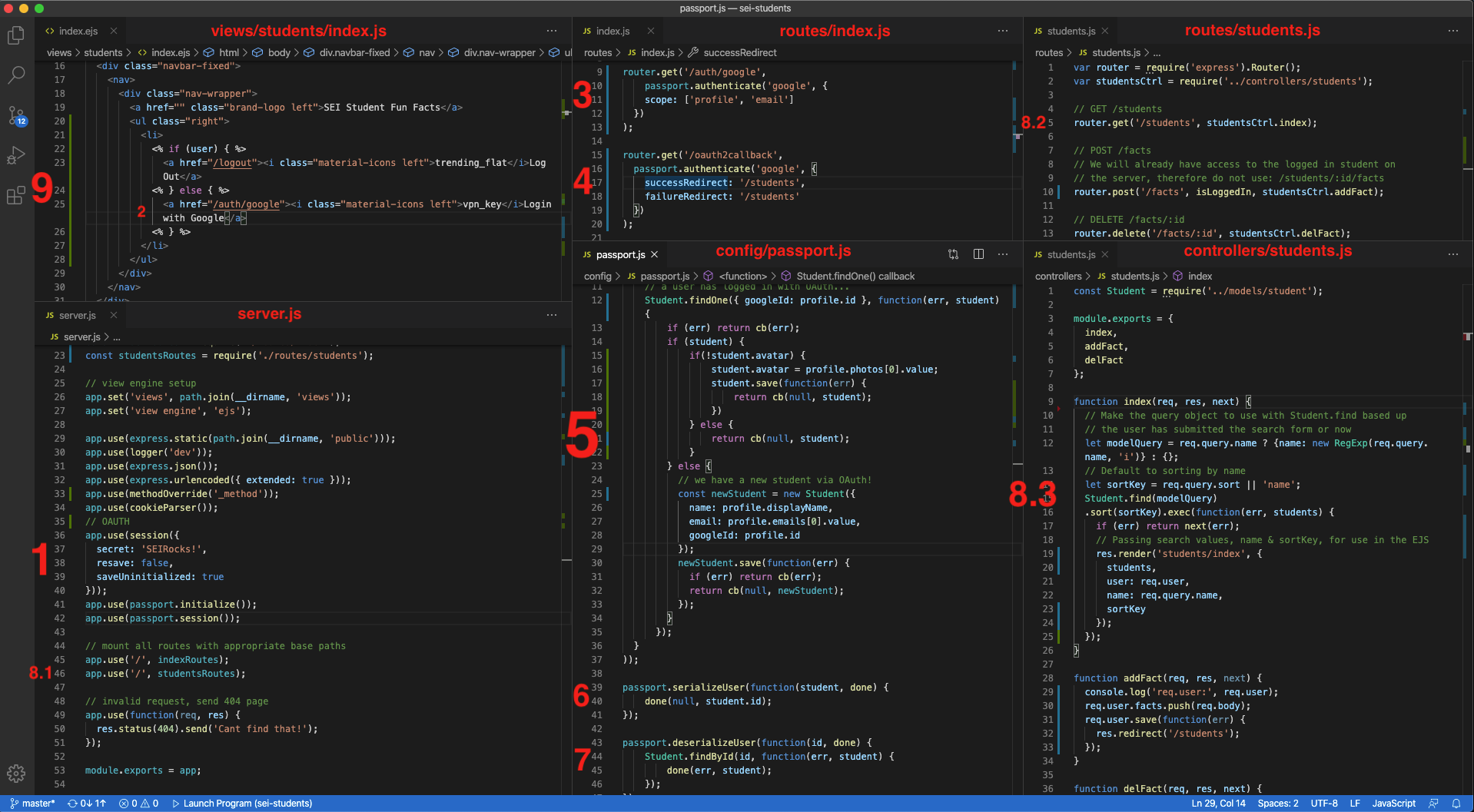
Task: Close the passport.js tab
Action: click(x=655, y=254)
